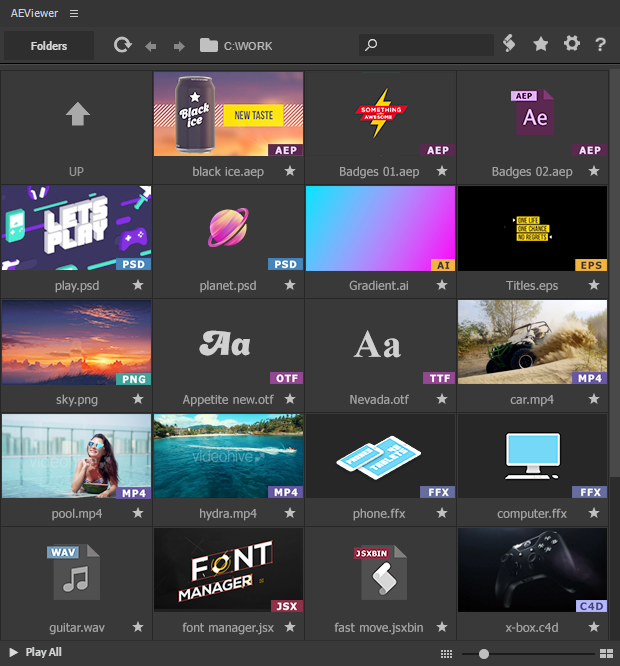Open the Folders tab
Image resolution: width=620 pixels, height=666 pixels.
point(49,46)
